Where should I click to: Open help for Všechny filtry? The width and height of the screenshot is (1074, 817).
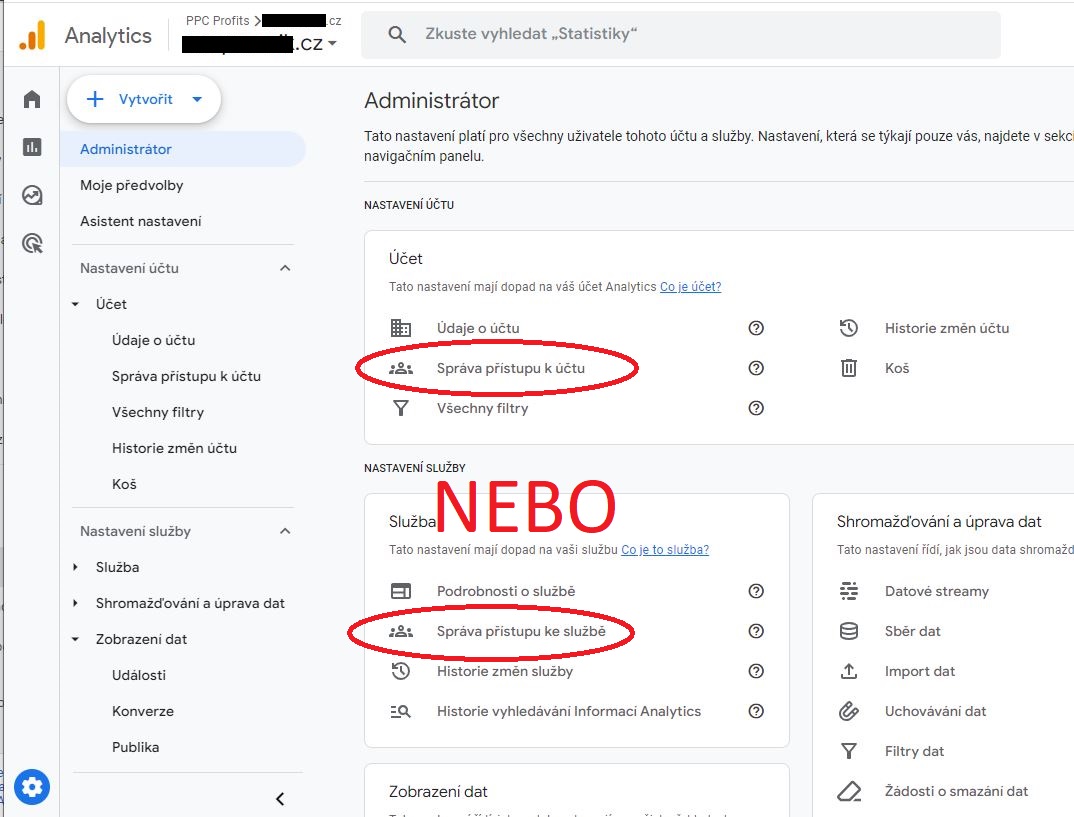click(x=756, y=408)
